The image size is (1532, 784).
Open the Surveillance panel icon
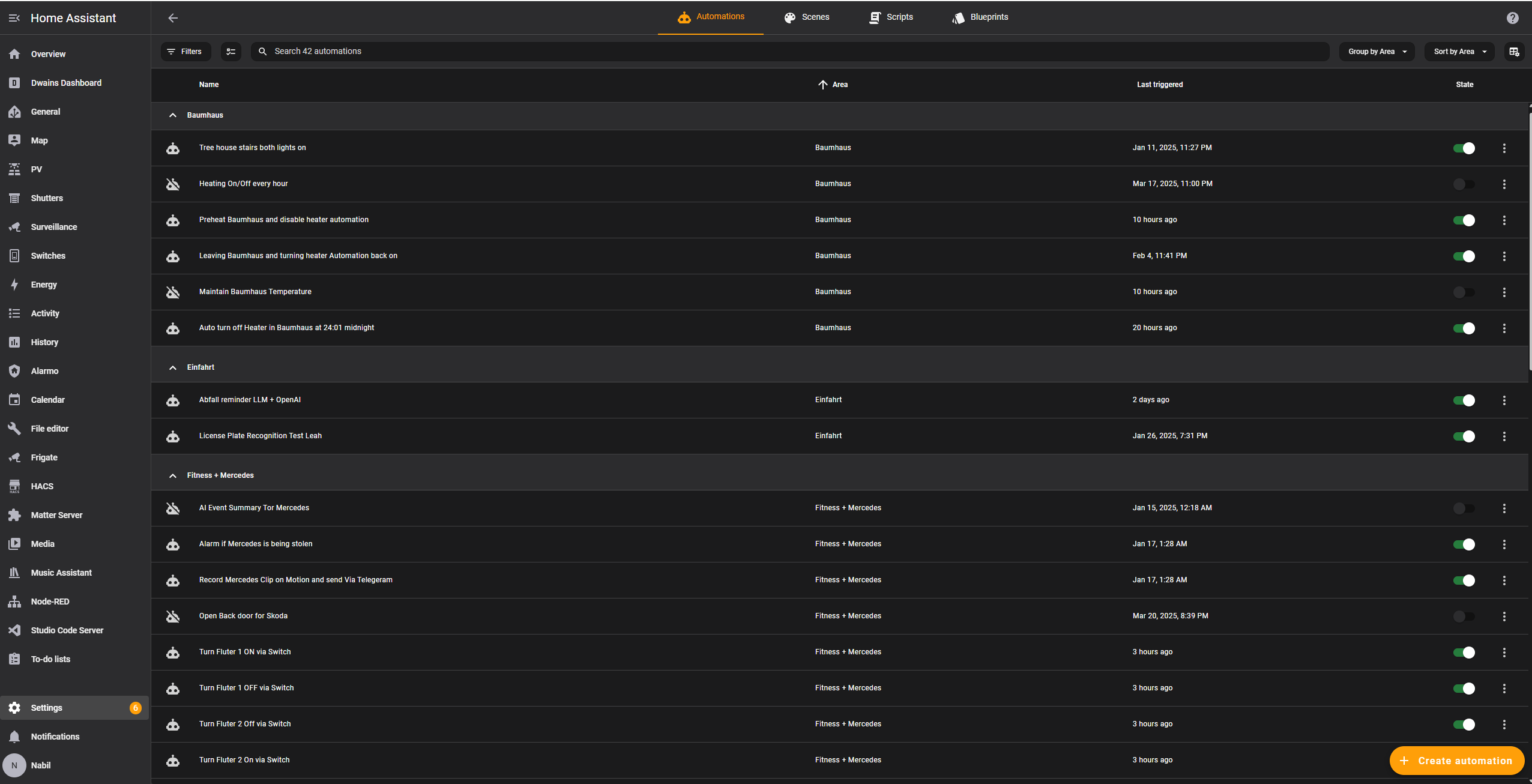(x=14, y=226)
